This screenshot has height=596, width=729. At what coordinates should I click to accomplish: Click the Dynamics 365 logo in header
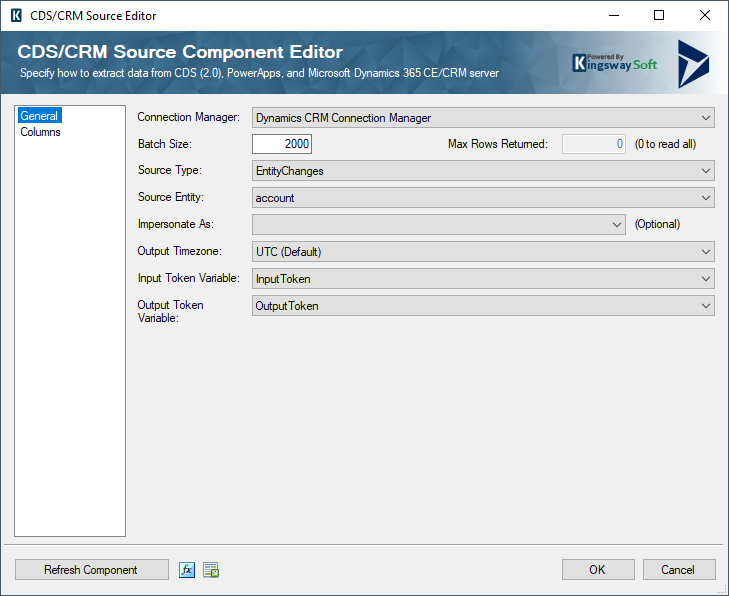click(x=693, y=64)
